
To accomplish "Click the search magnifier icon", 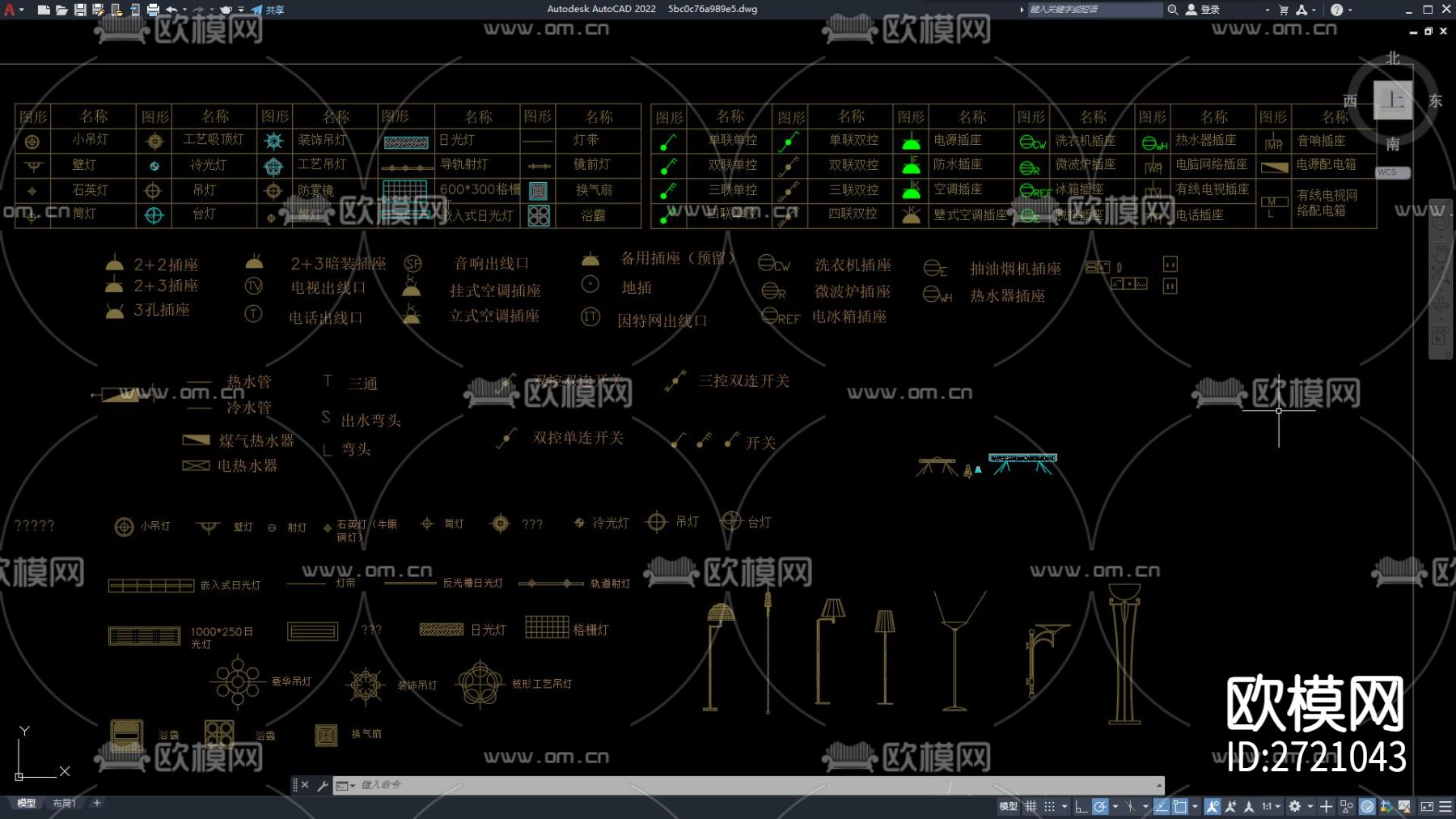I will (x=1172, y=10).
